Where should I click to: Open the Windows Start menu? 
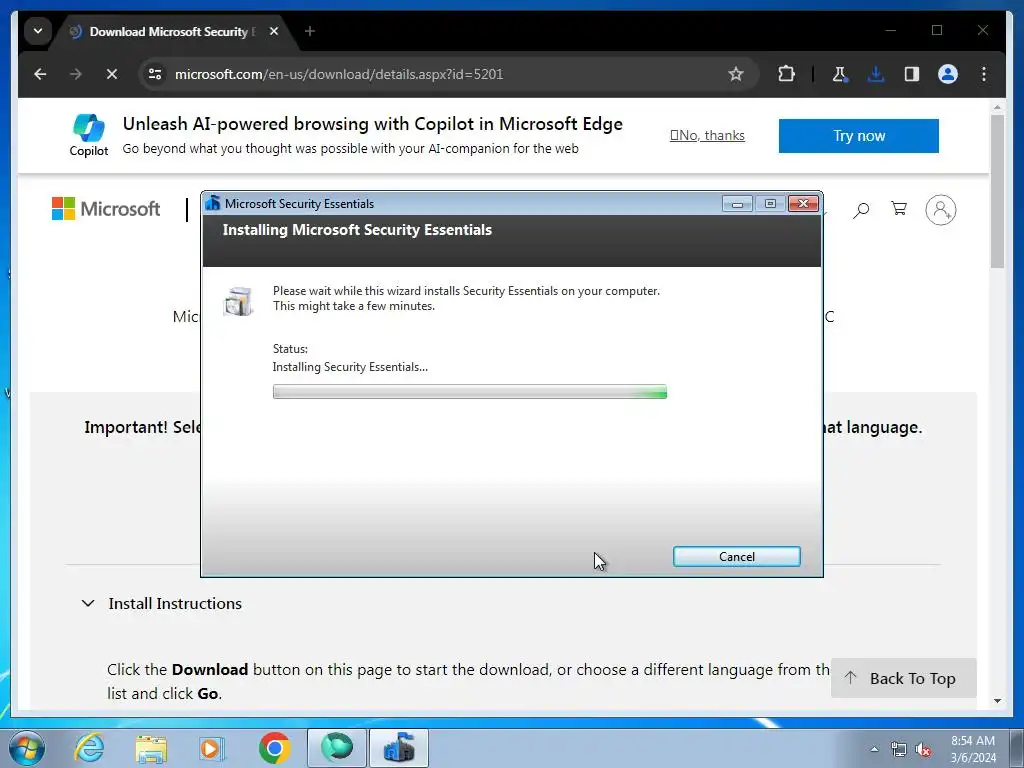click(x=25, y=748)
